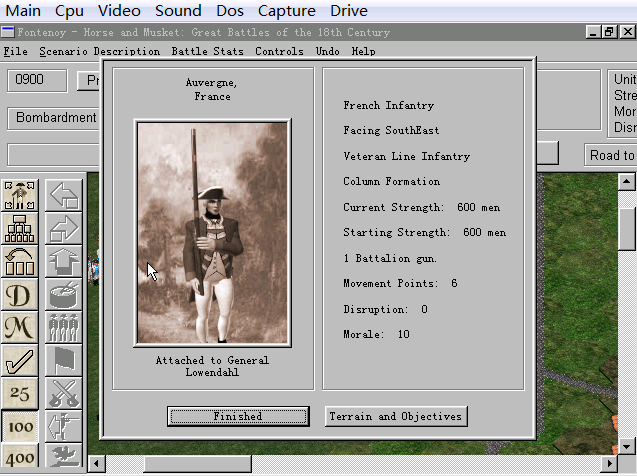This screenshot has width=637, height=476.
Task: Toggle the D toolbar button
Action: click(20, 295)
